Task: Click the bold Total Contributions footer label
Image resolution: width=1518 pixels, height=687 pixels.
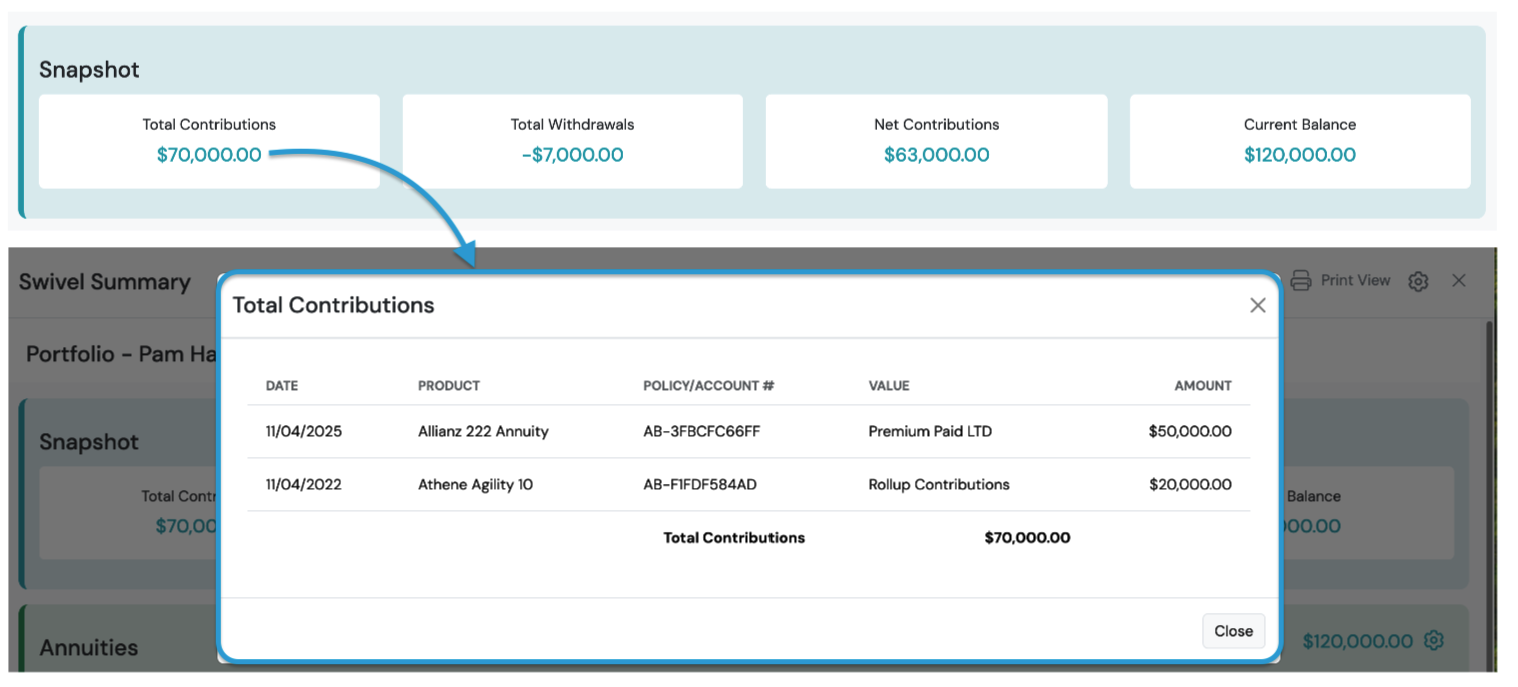Action: (x=734, y=538)
